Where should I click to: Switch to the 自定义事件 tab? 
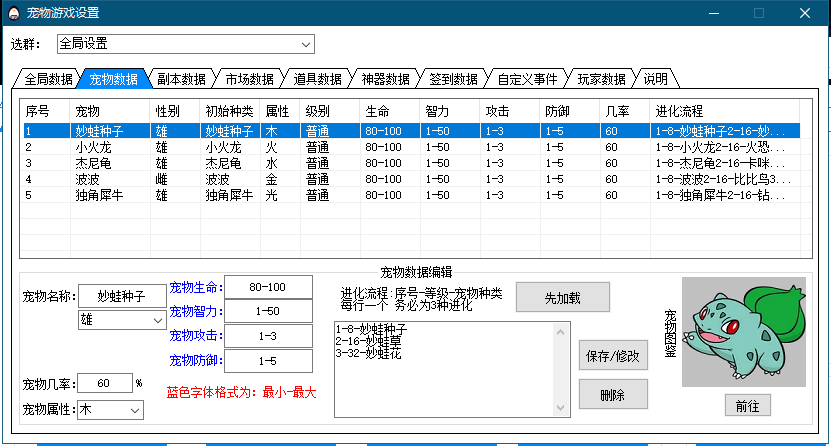click(527, 79)
